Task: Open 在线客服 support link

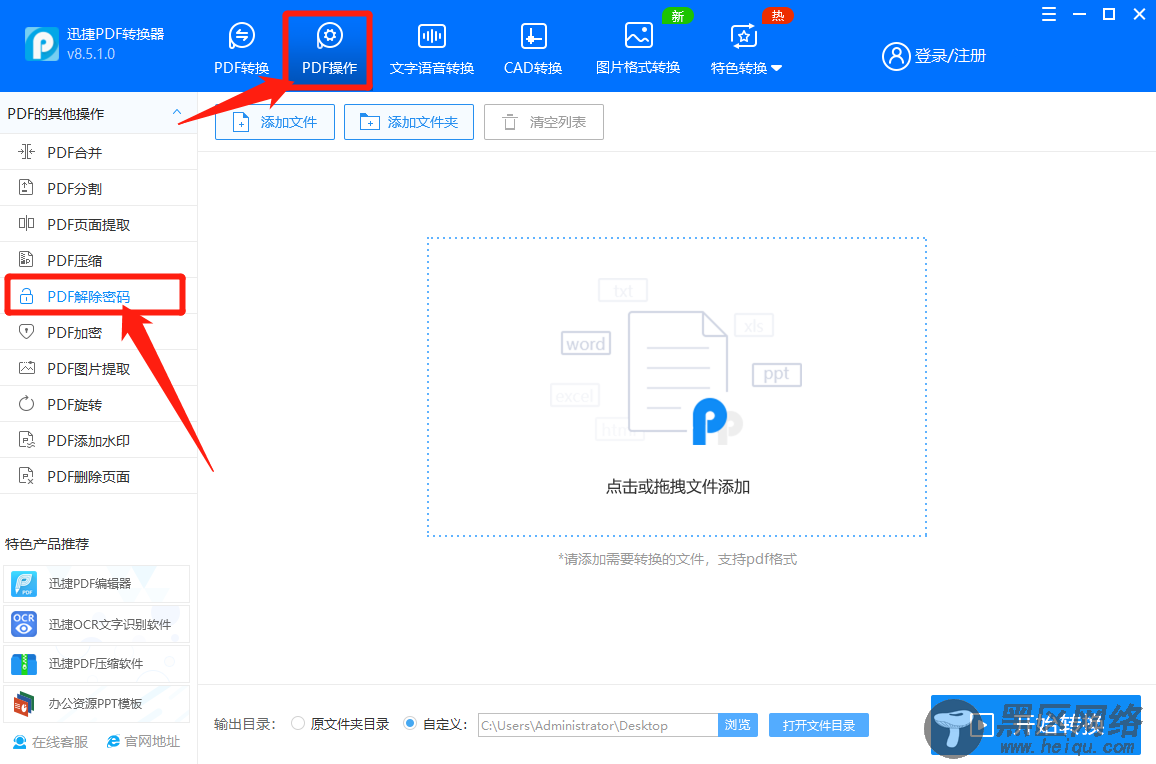Action: [51, 742]
